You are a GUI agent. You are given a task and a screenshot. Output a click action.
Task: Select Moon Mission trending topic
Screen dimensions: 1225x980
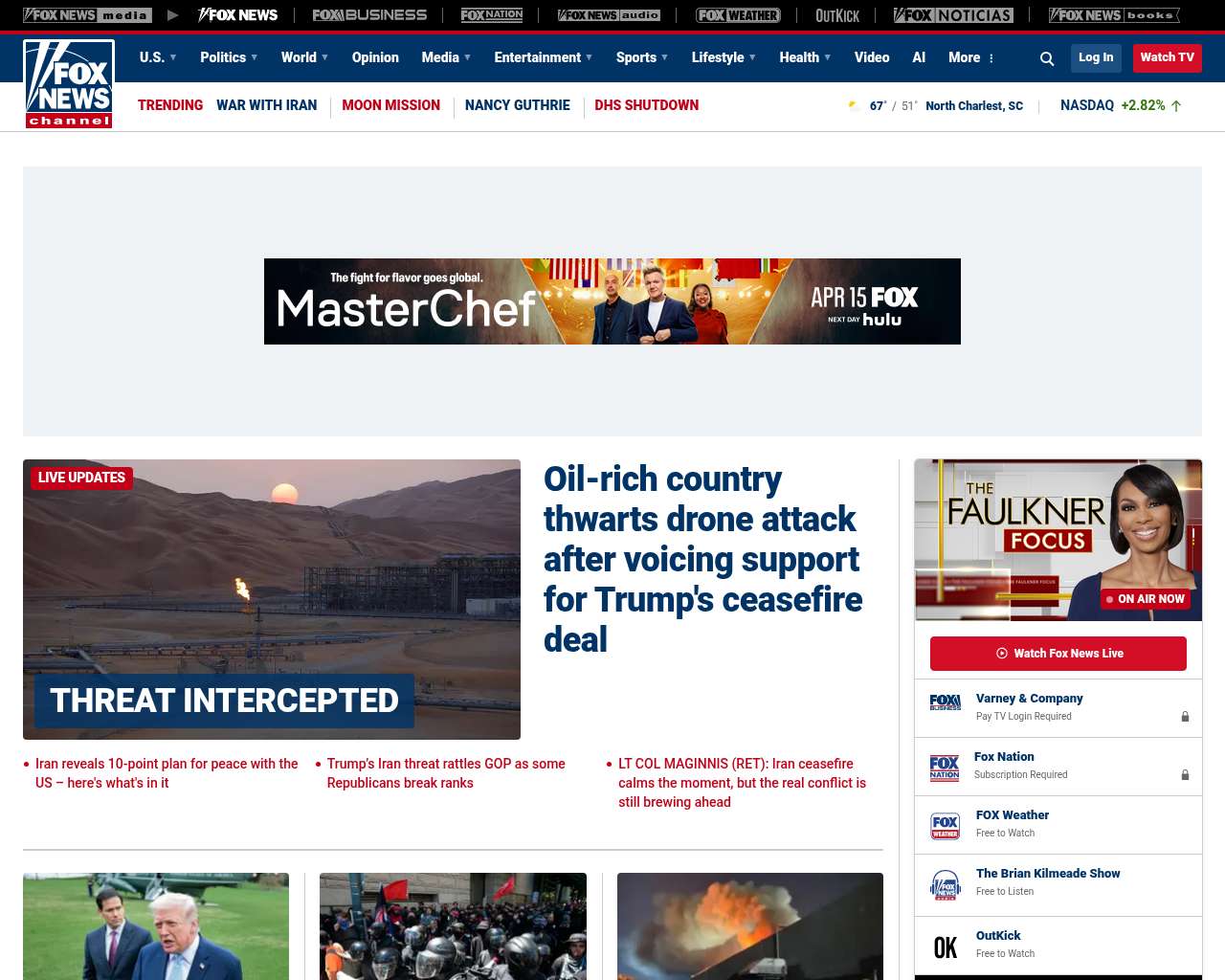coord(390,105)
